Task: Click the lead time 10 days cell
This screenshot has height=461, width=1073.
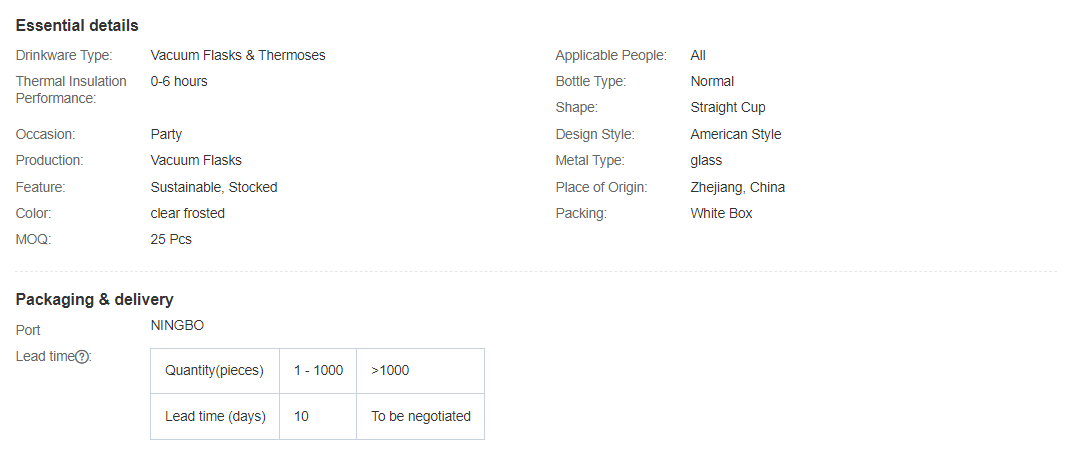Action: point(301,416)
